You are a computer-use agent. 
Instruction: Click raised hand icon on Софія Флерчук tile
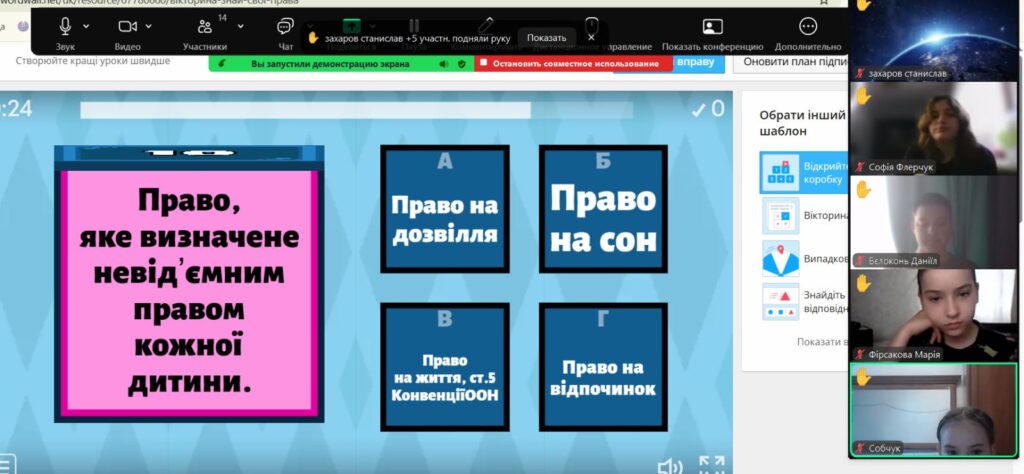point(863,95)
